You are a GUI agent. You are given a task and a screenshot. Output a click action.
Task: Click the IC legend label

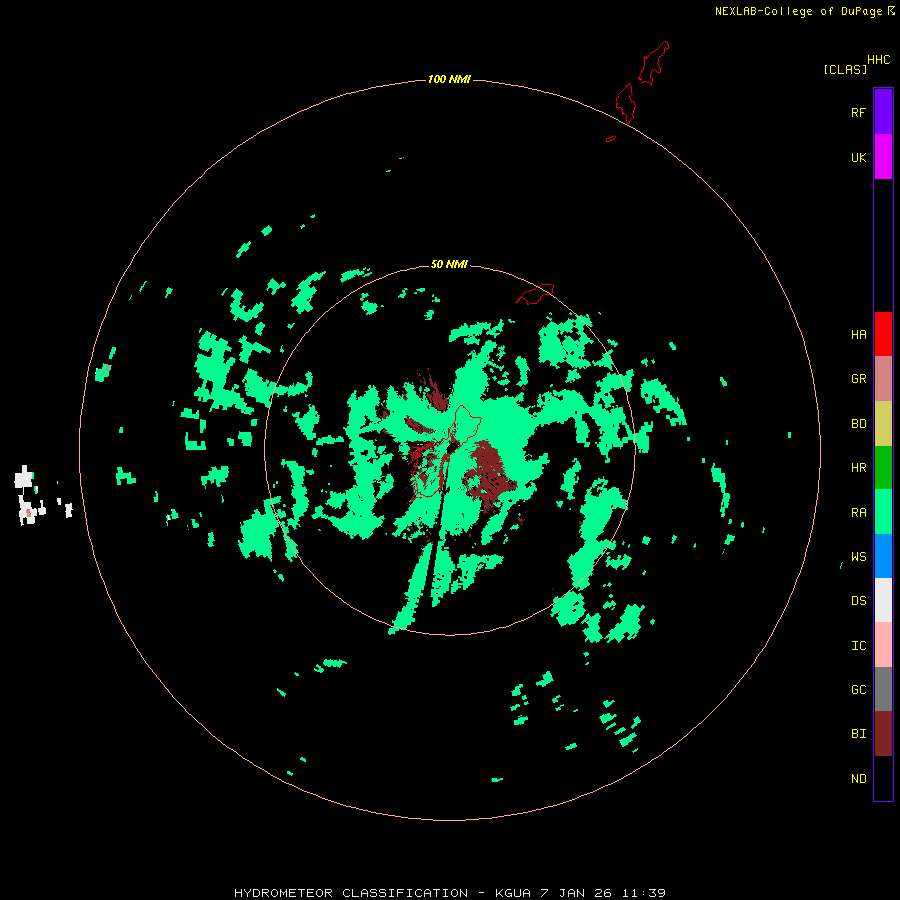point(858,646)
